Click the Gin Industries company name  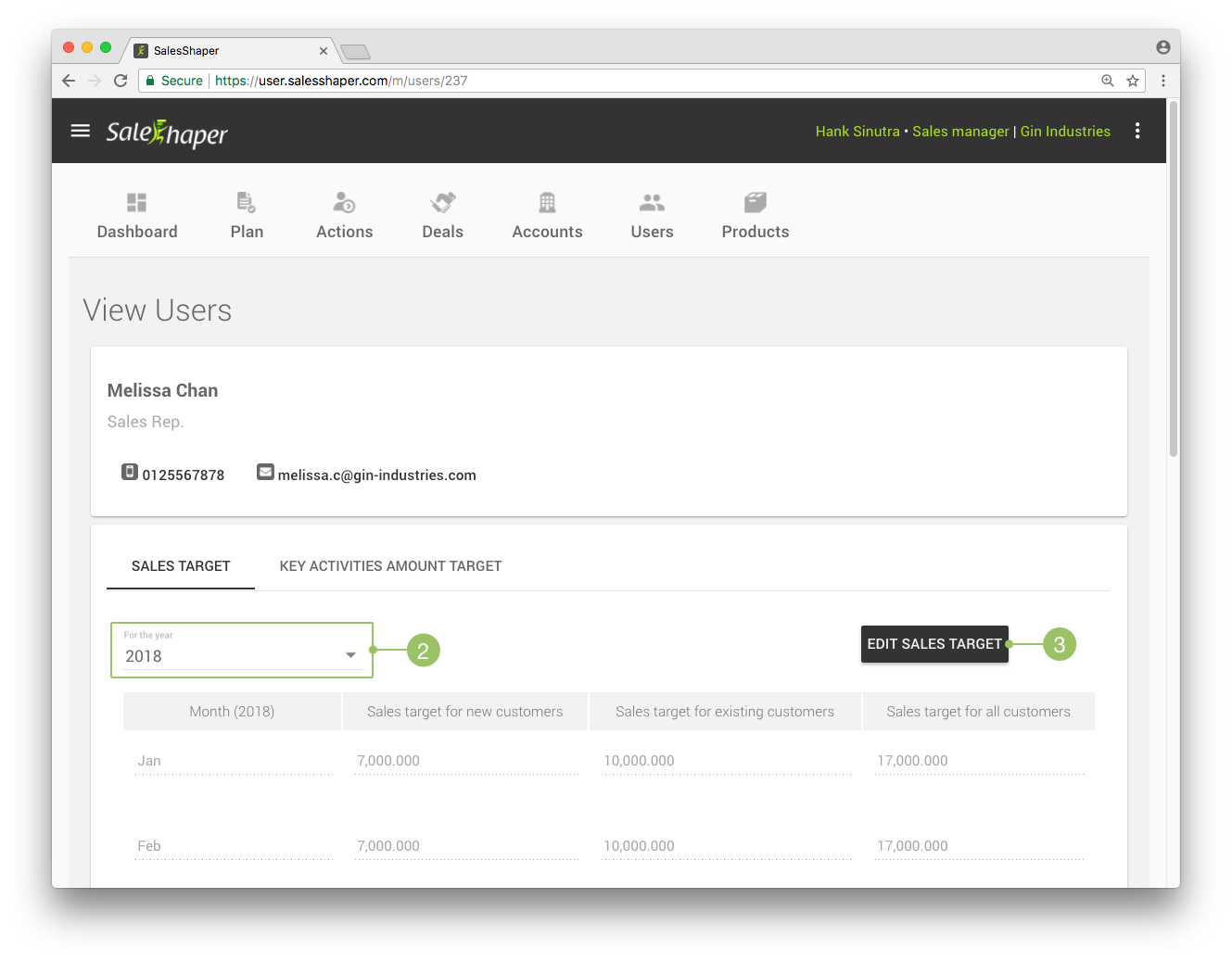pos(1065,132)
